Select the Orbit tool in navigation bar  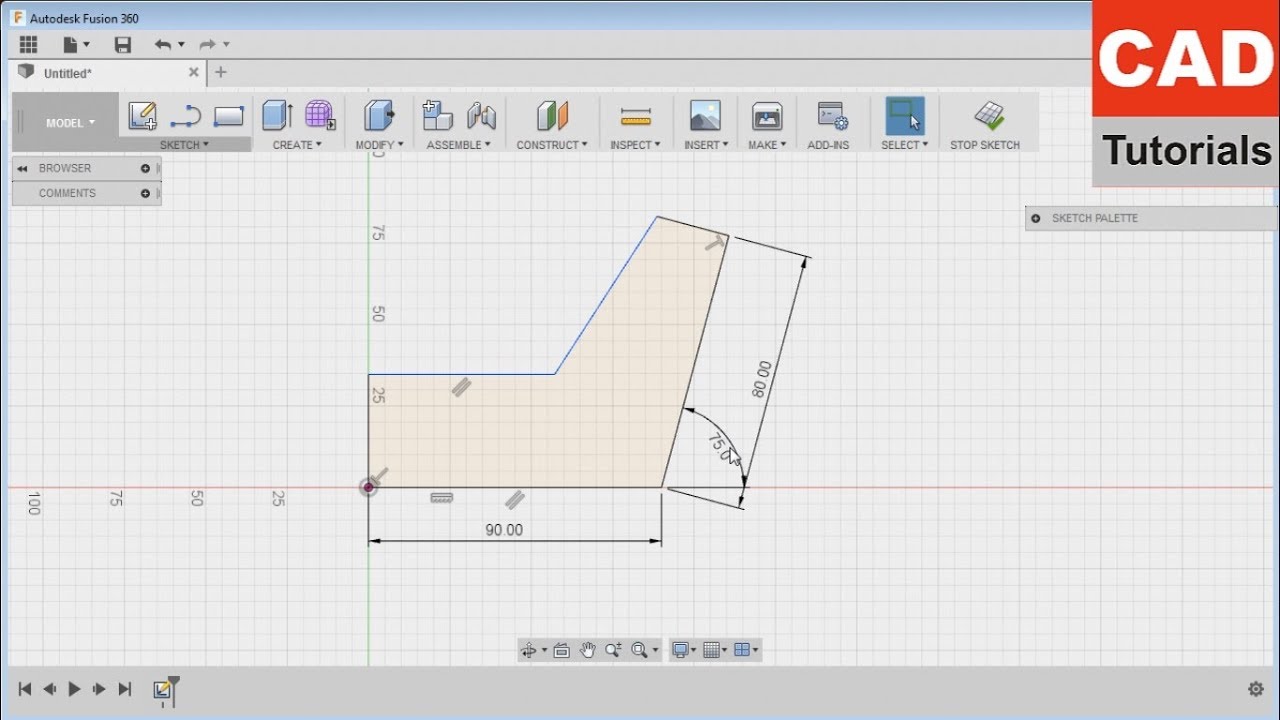coord(531,649)
